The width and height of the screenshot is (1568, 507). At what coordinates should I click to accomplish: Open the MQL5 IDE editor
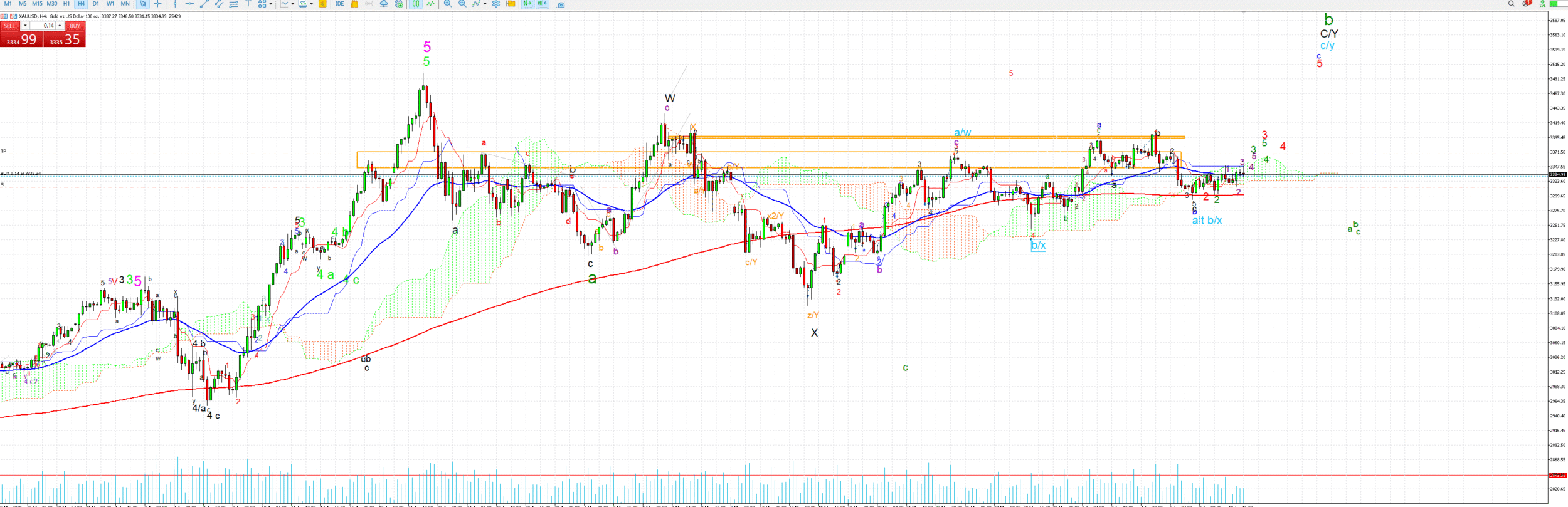click(x=339, y=4)
